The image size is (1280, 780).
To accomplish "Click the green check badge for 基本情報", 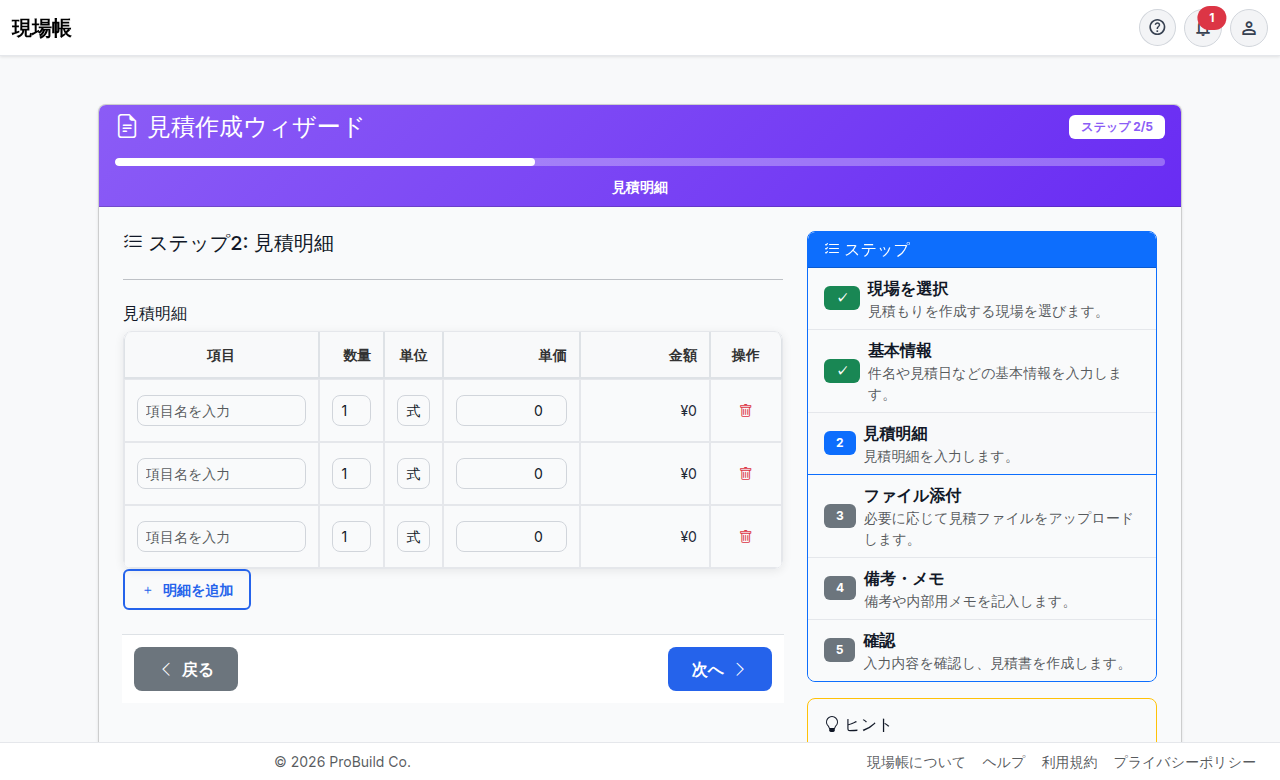I will (x=842, y=371).
